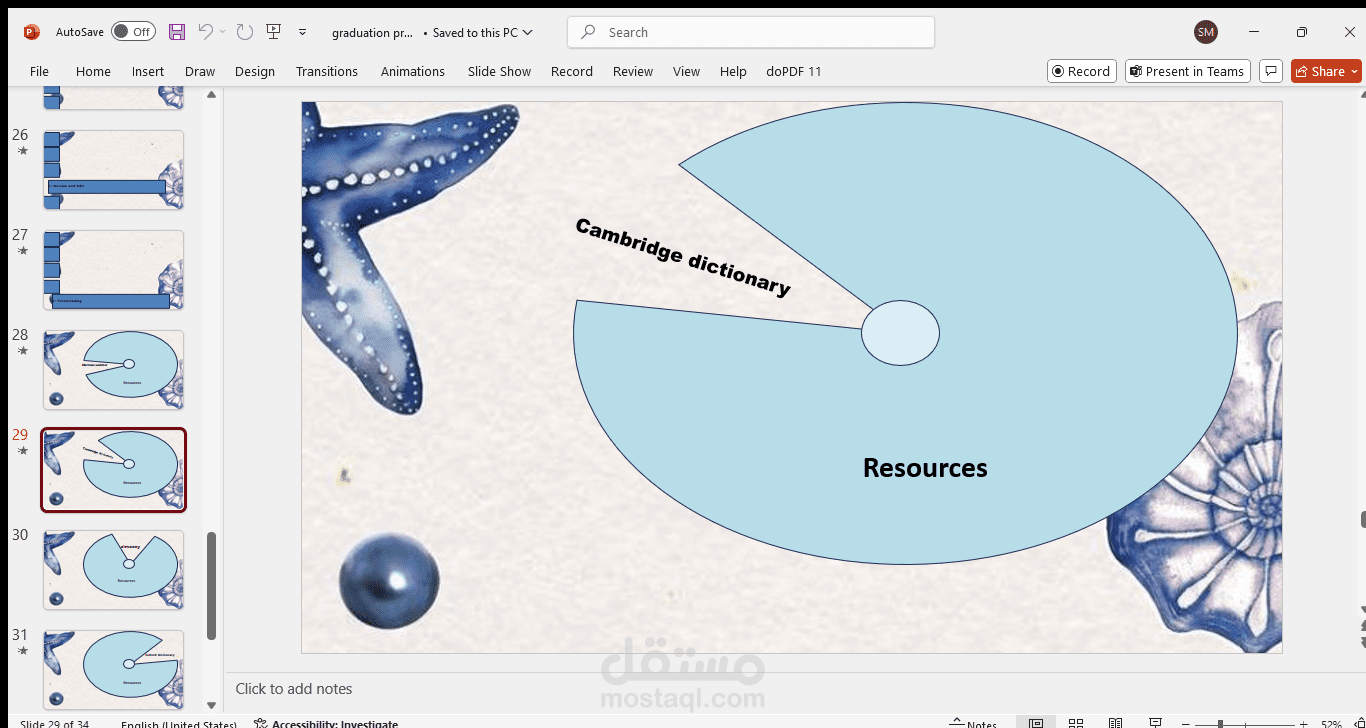Screen dimensions: 1366x728
Task: Open the Slide Show tab
Action: 500,71
